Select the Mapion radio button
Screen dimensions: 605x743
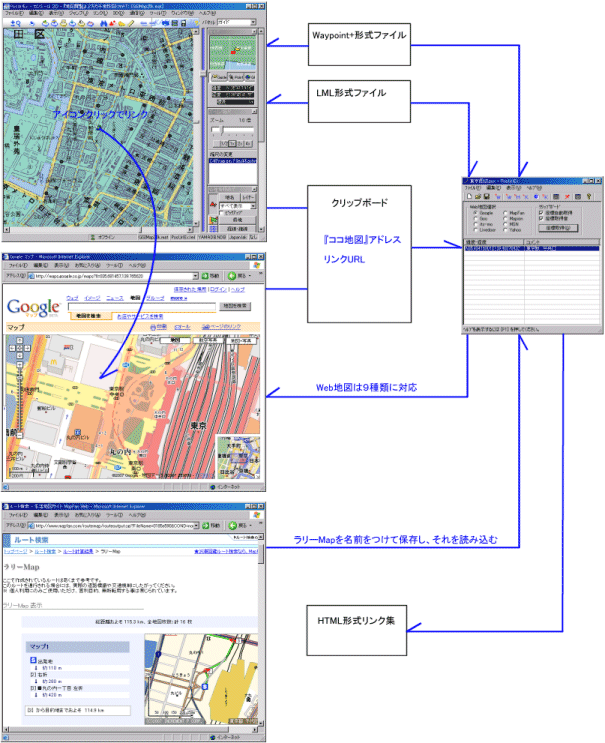point(505,218)
